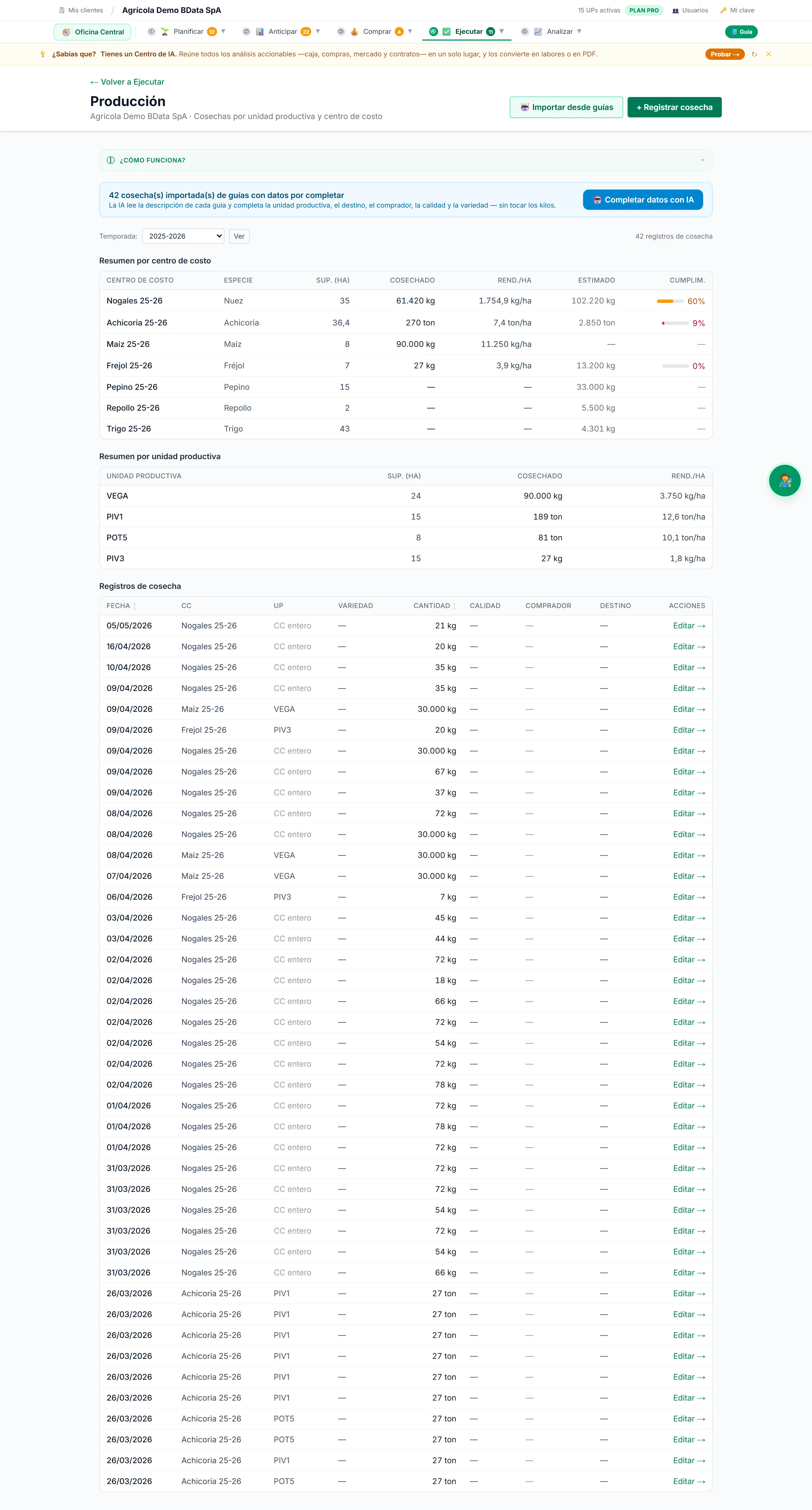
Task: Click the Trigo 25-26 centro de costo row
Action: pos(406,429)
